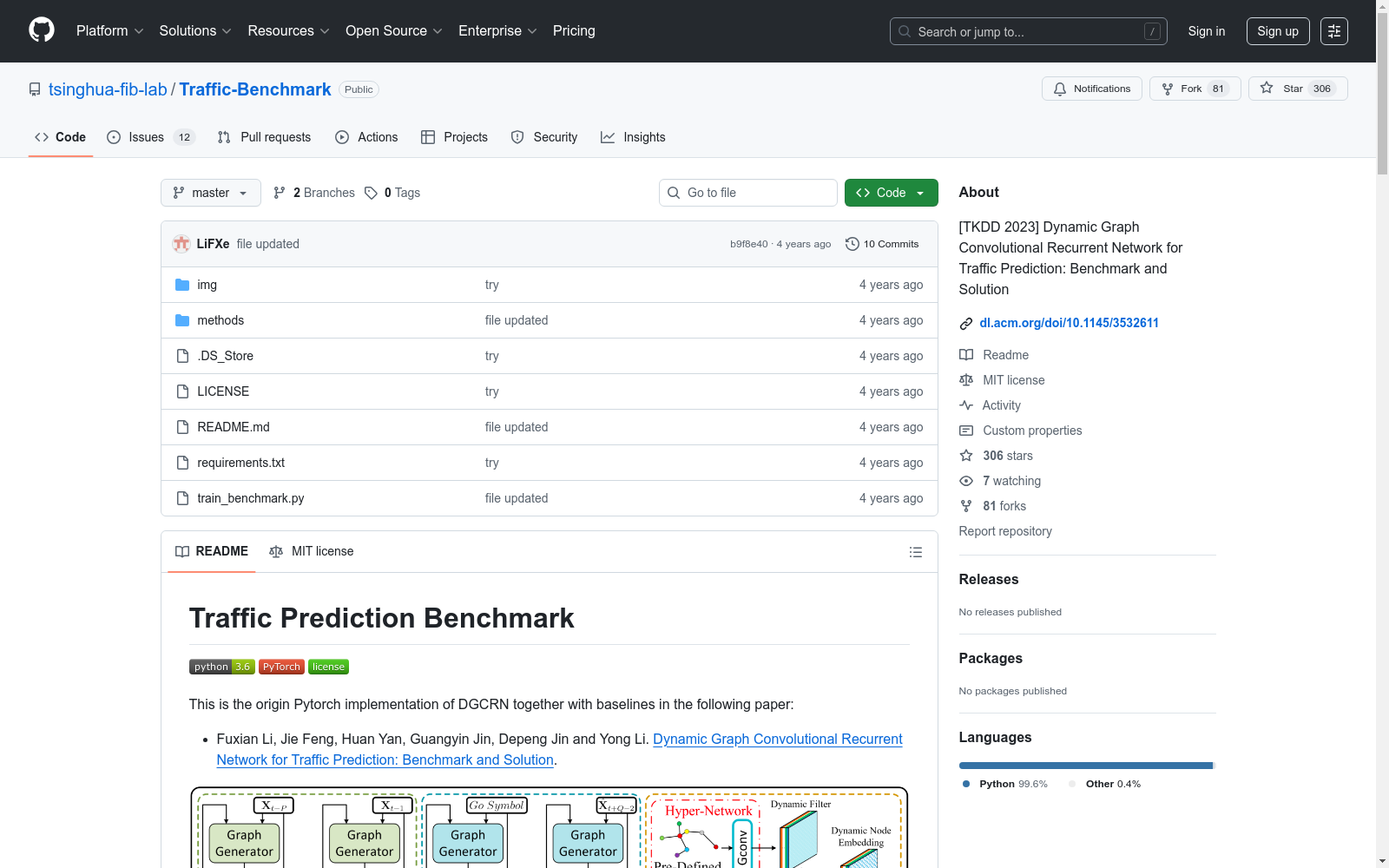Open the Dynamic Graph Convolutional Recurrent paper link
1389x868 pixels.
[x=560, y=749]
